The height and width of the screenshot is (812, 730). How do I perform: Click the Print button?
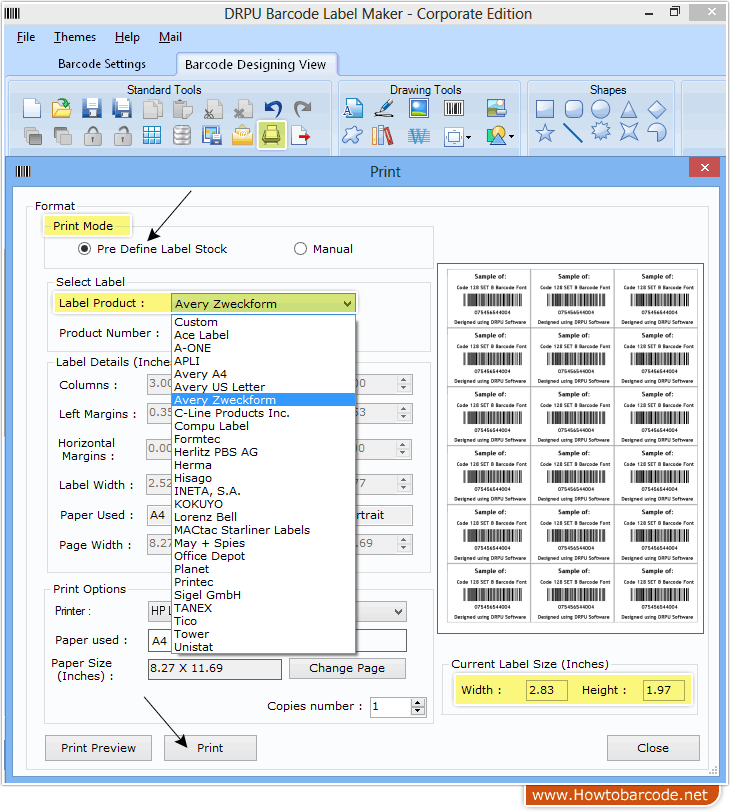210,748
